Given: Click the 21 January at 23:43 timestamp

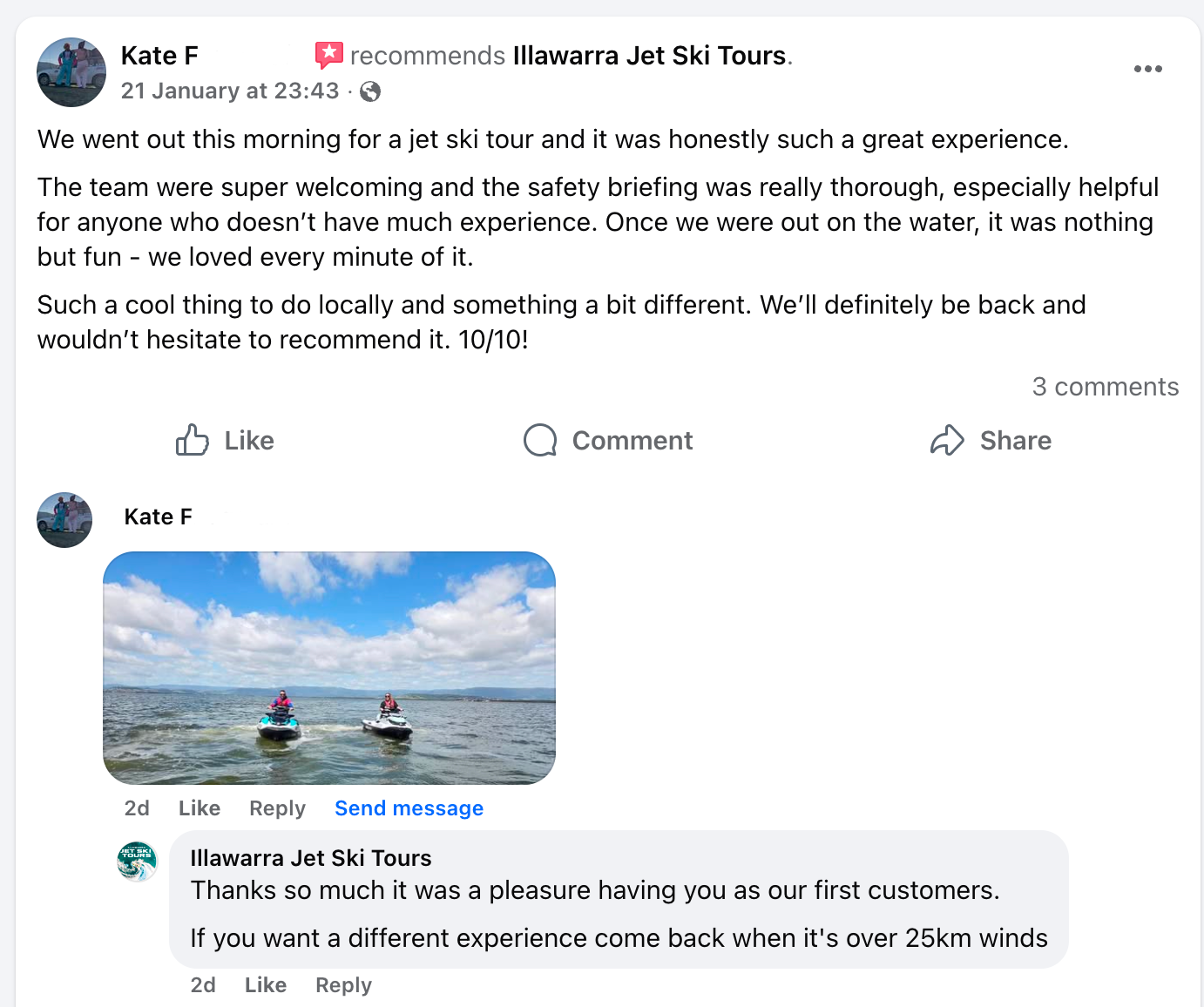Looking at the screenshot, I should (x=230, y=91).
